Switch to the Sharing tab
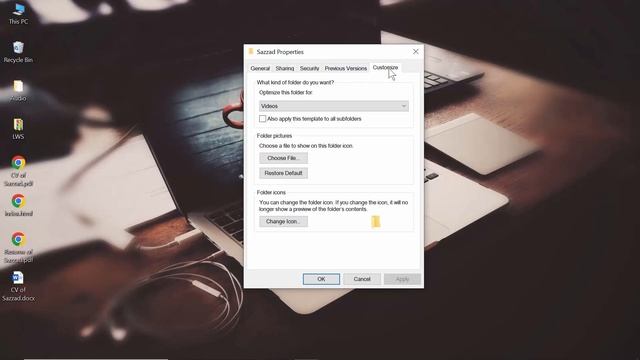The height and width of the screenshot is (360, 640). tap(284, 68)
